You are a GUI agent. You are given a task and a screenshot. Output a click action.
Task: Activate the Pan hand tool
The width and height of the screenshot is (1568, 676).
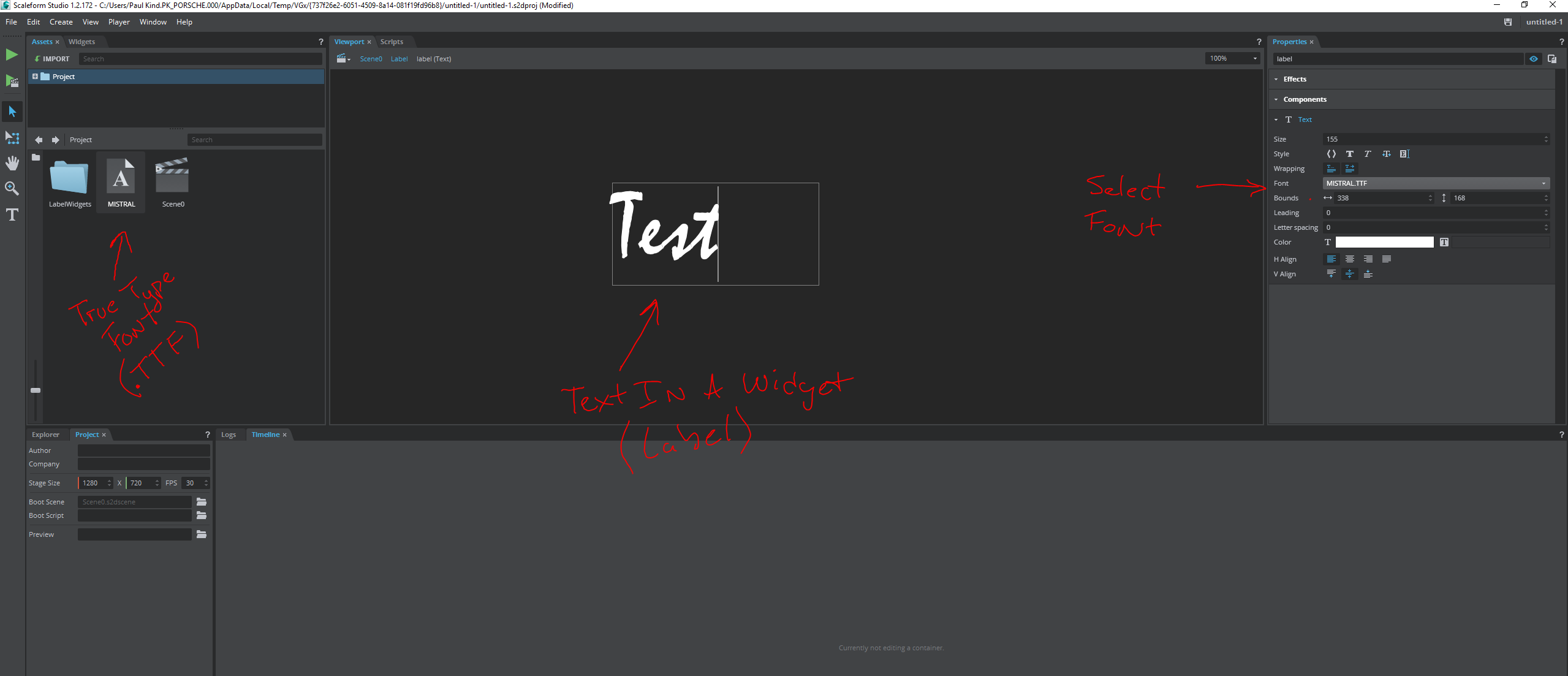coord(12,162)
